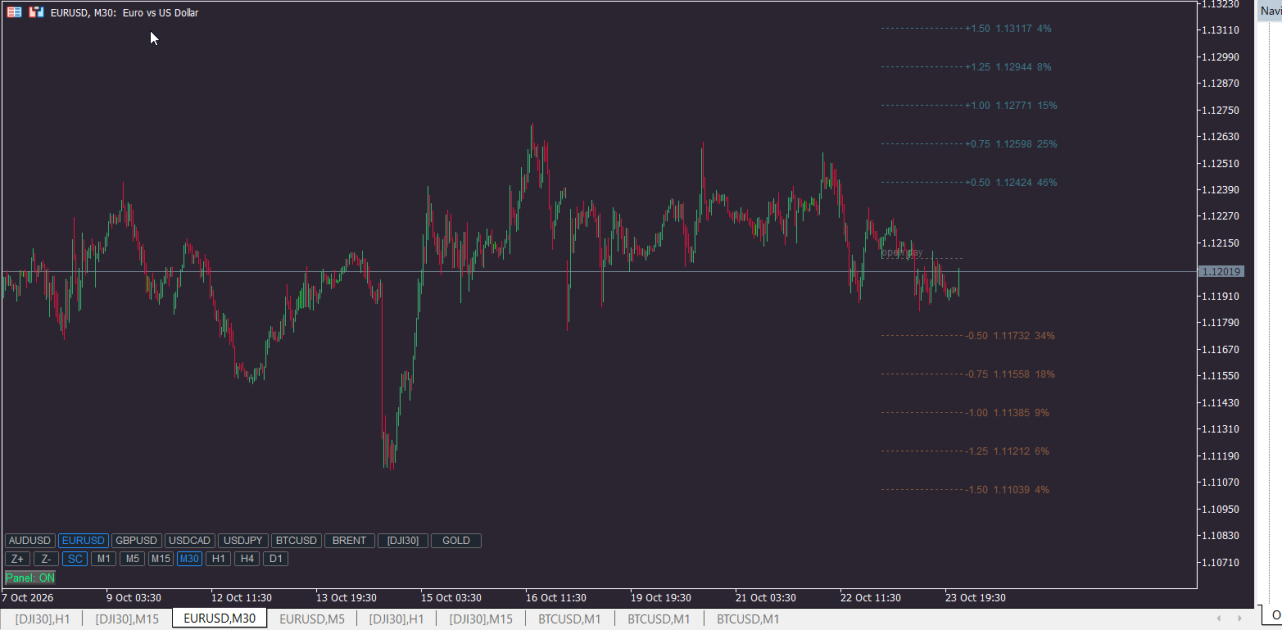The image size is (1282, 630).
Task: Open the first [DJI30],H1 chart tab
Action: coord(42,619)
